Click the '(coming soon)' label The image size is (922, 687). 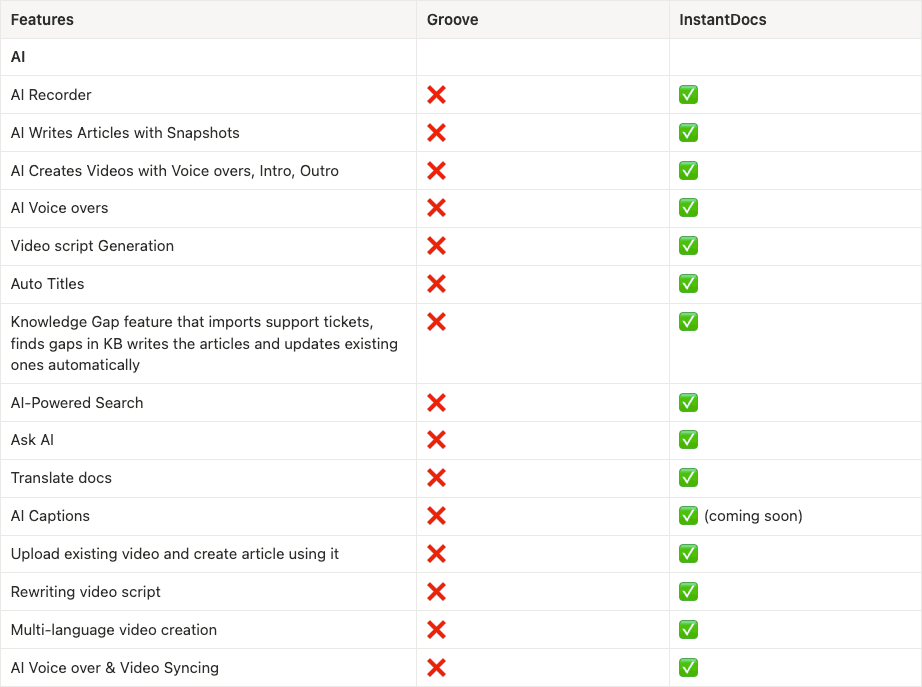click(753, 516)
